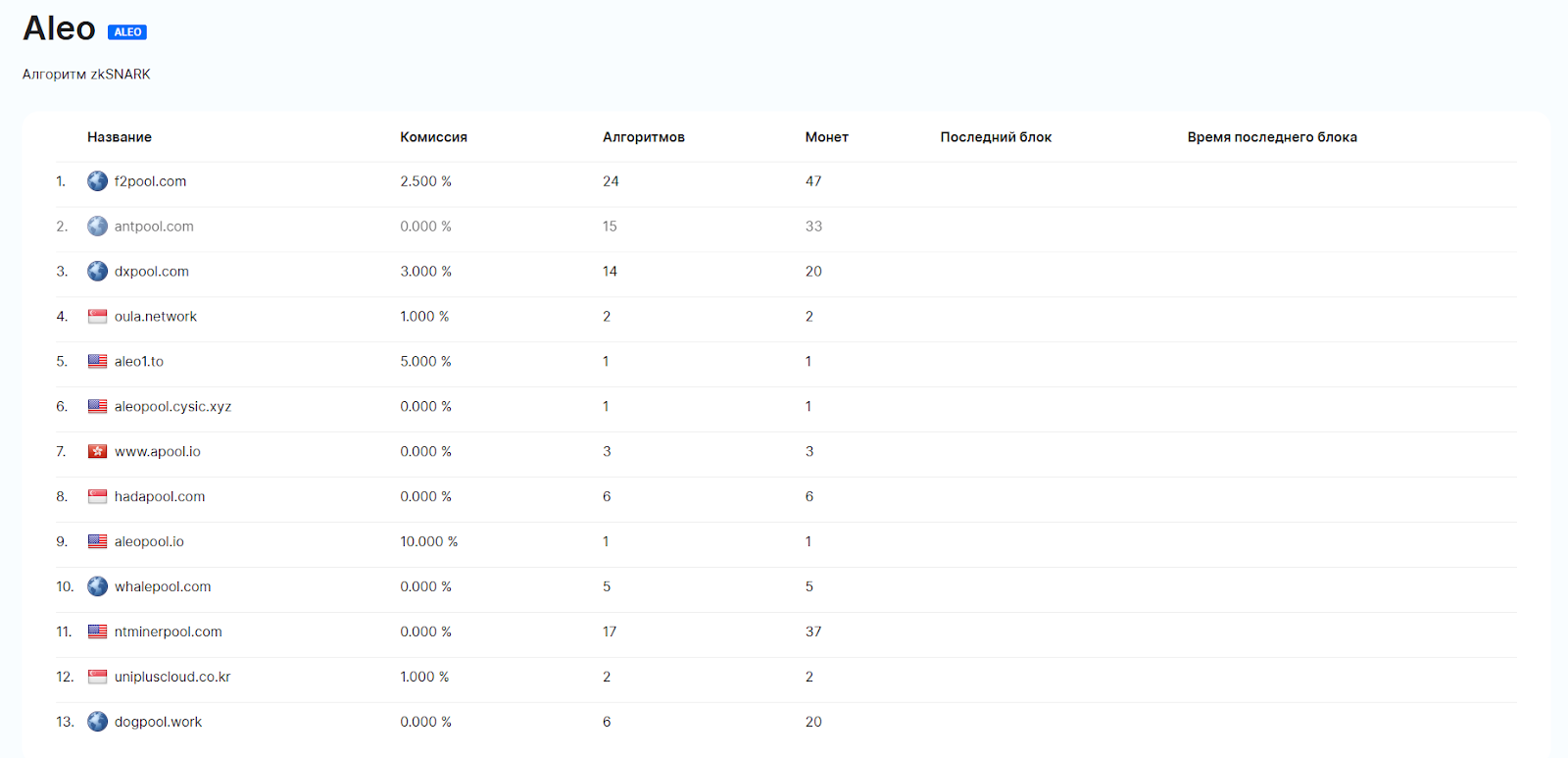This screenshot has width=1568, height=758.
Task: Sort by the Комиссия column header
Action: coord(433,137)
